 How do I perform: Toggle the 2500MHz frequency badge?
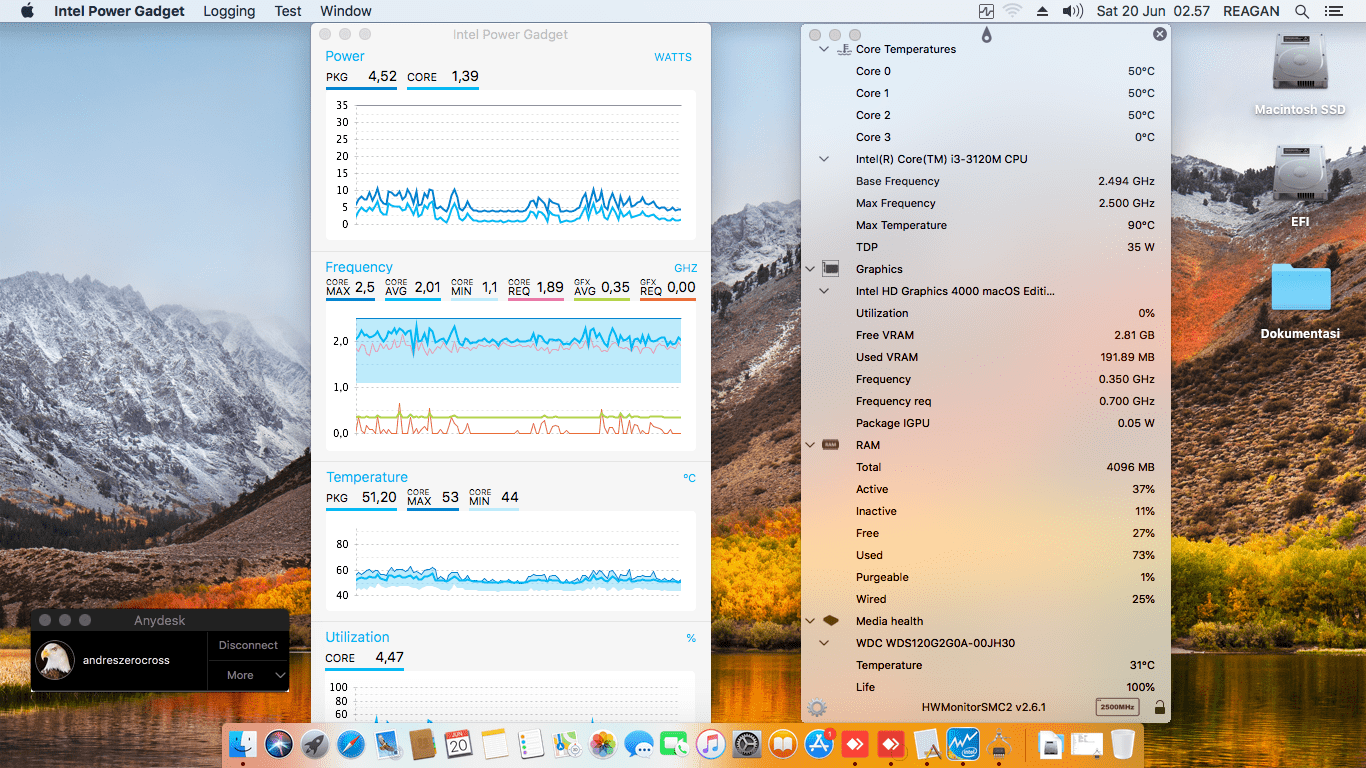(1113, 707)
